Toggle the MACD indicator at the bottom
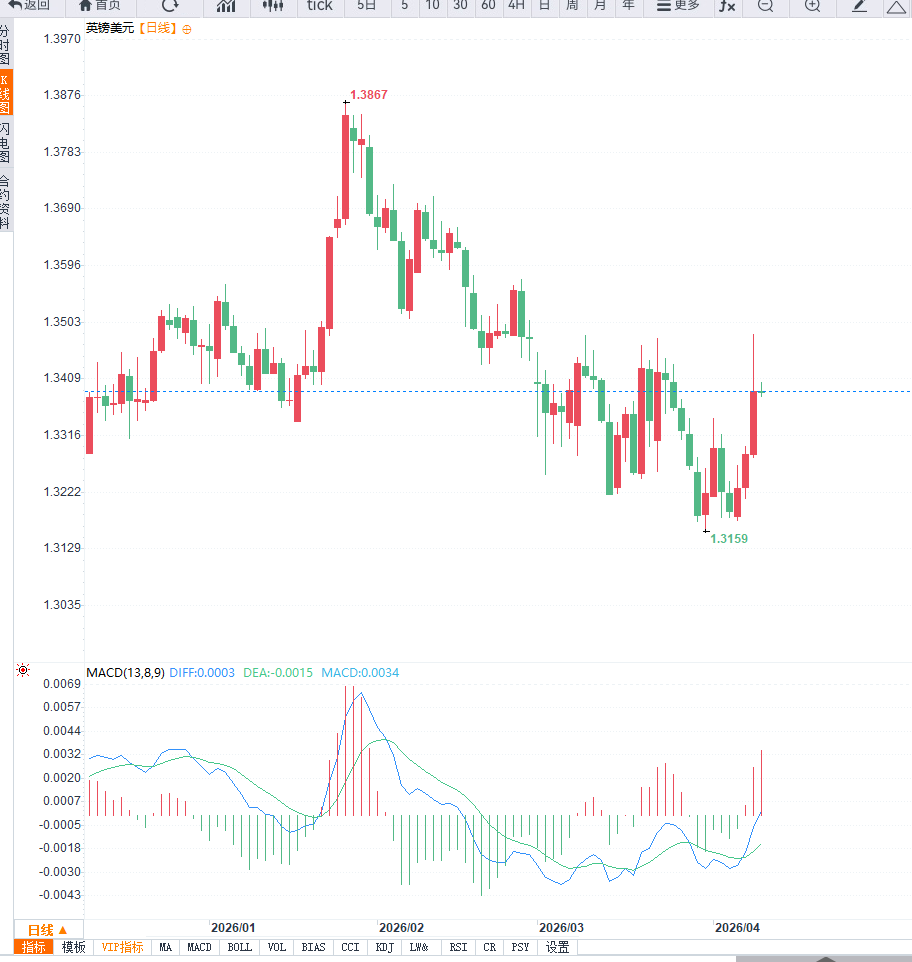The width and height of the screenshot is (912, 962). click(199, 947)
